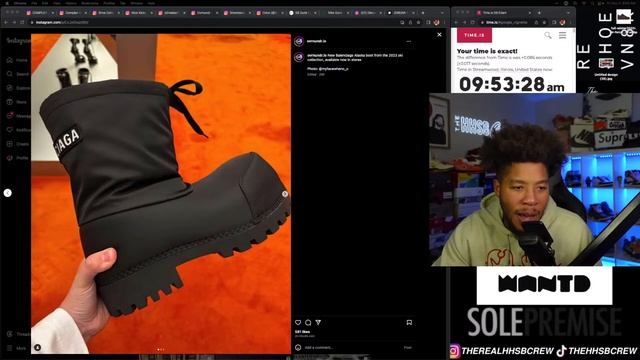This screenshot has width=640, height=360.
Task: Open the poster's avatar in the post header
Action: point(299,41)
